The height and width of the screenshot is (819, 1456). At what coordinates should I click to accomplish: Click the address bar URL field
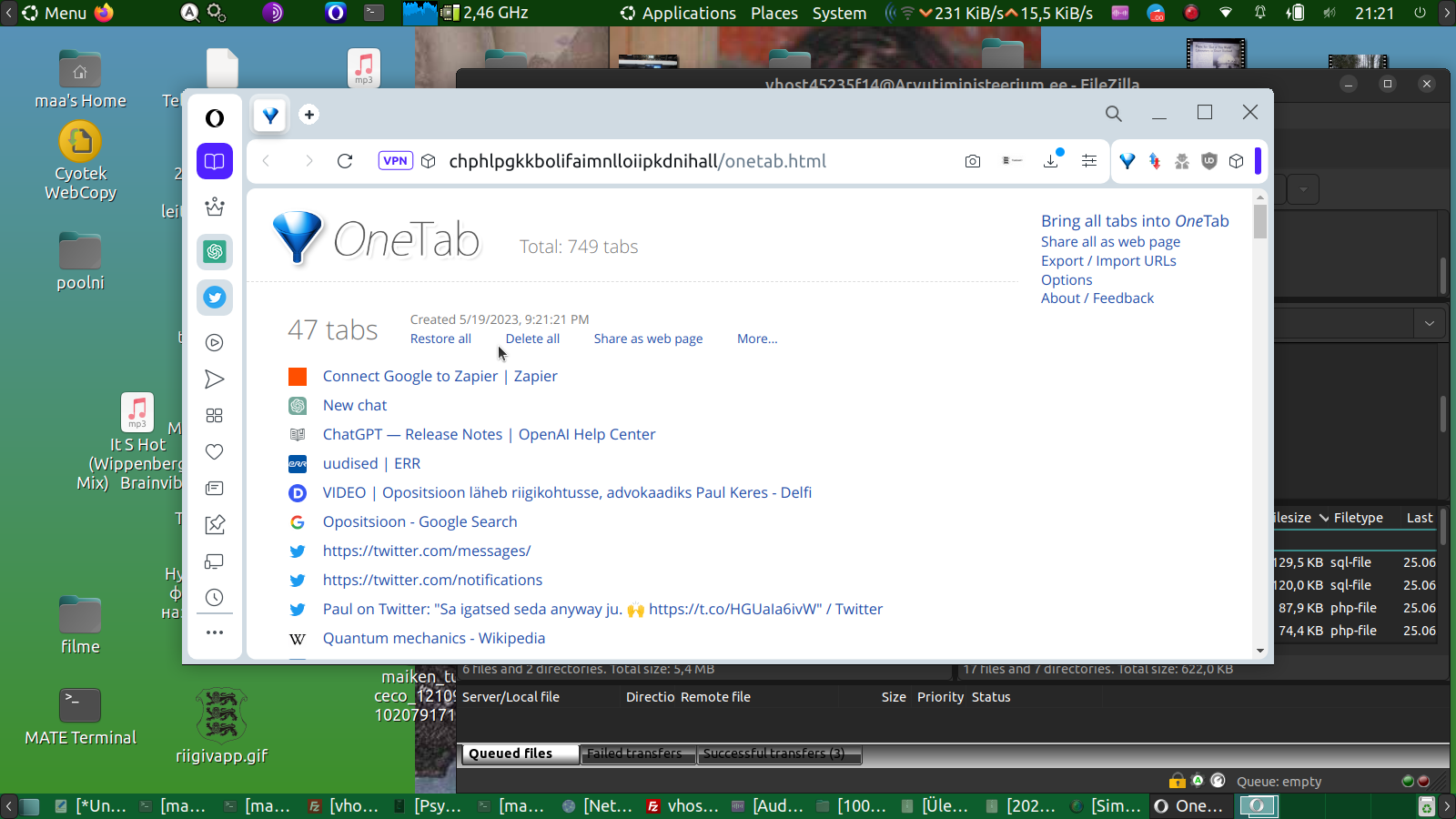[x=637, y=161]
